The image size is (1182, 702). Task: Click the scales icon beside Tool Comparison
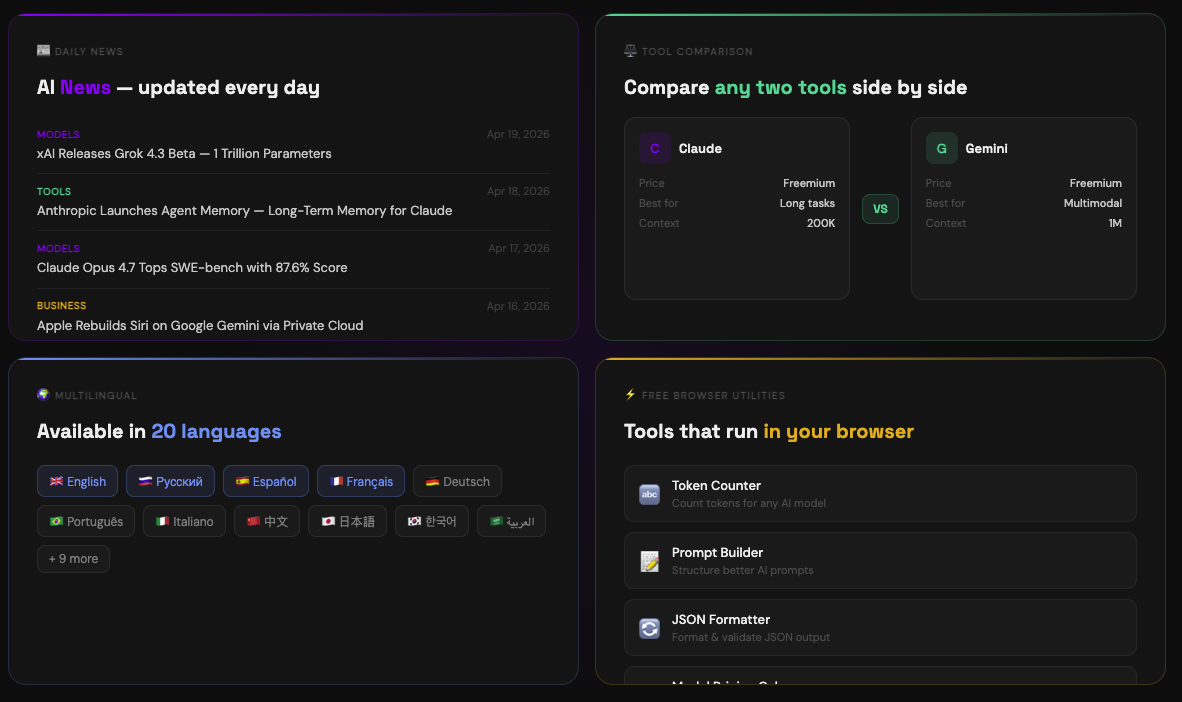coord(630,51)
